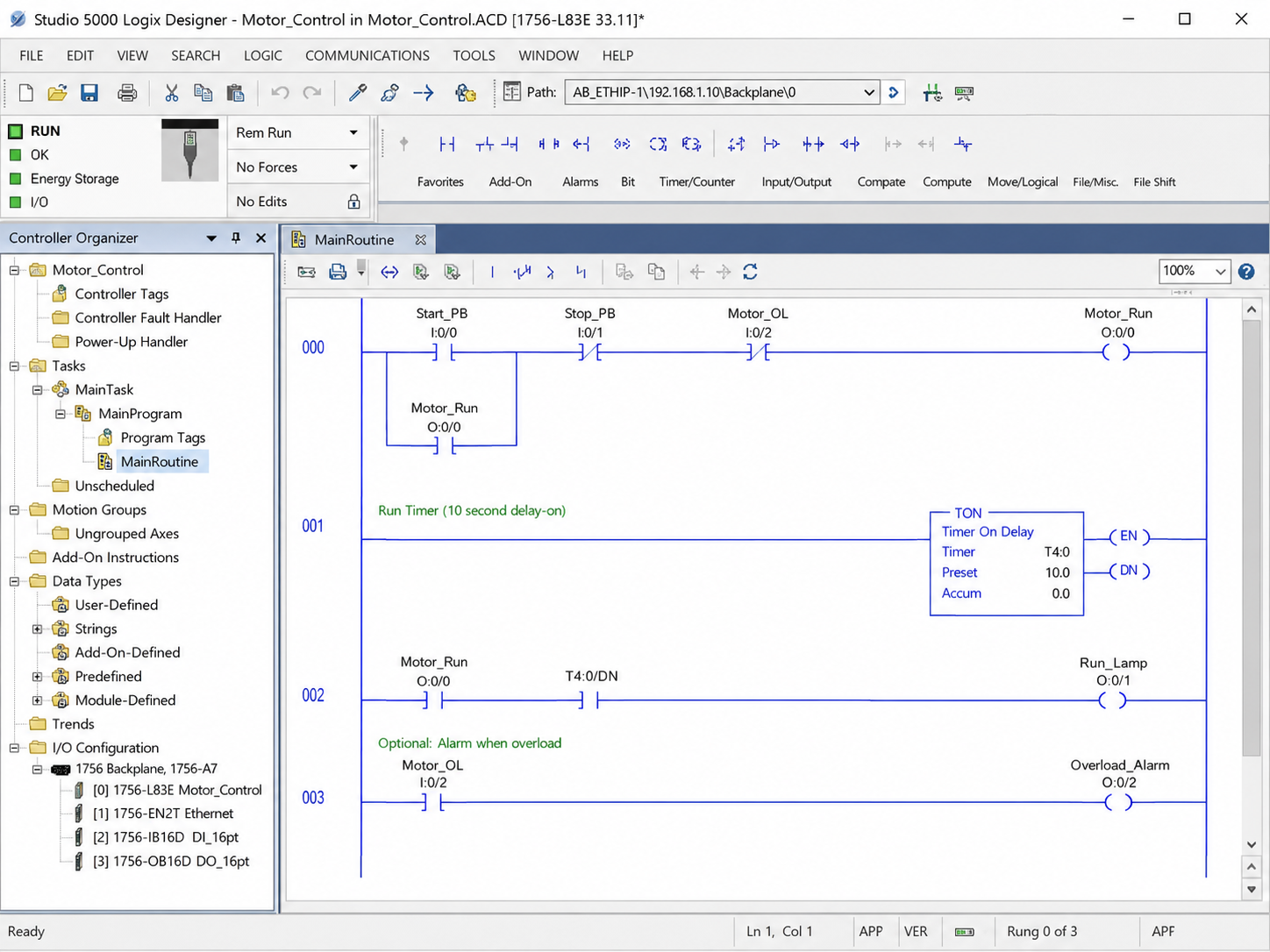This screenshot has width=1270, height=952.
Task: Open a project with the folder icon
Action: 57,93
